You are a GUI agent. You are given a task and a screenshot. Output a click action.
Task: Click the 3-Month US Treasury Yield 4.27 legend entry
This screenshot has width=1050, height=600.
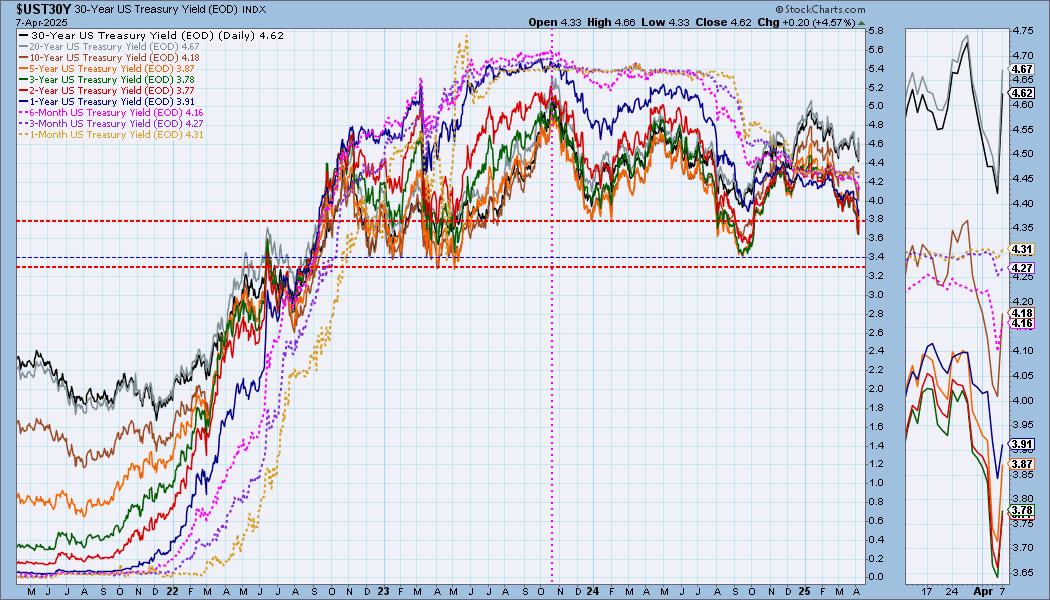click(111, 123)
